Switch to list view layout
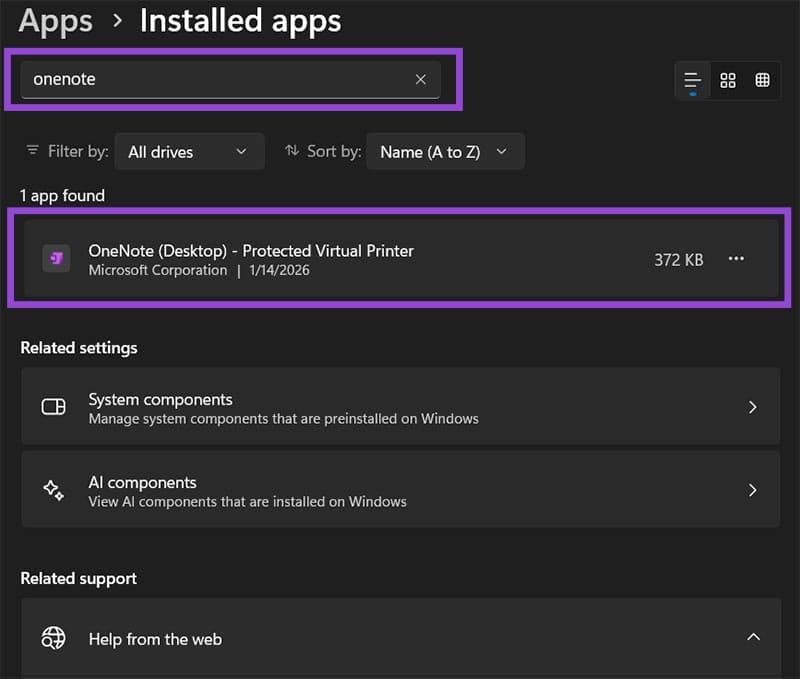Viewport: 800px width, 679px height. point(694,80)
